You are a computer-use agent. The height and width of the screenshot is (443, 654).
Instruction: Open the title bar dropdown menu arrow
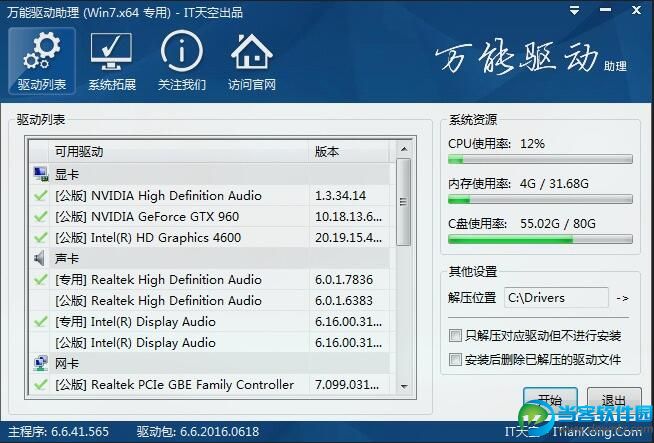click(574, 11)
